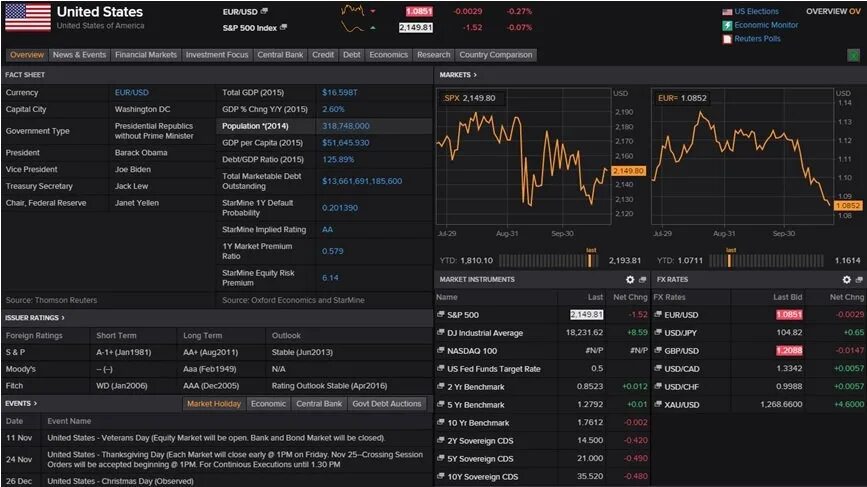Open the Research tab
Screen dimensions: 867x487
(x=434, y=55)
